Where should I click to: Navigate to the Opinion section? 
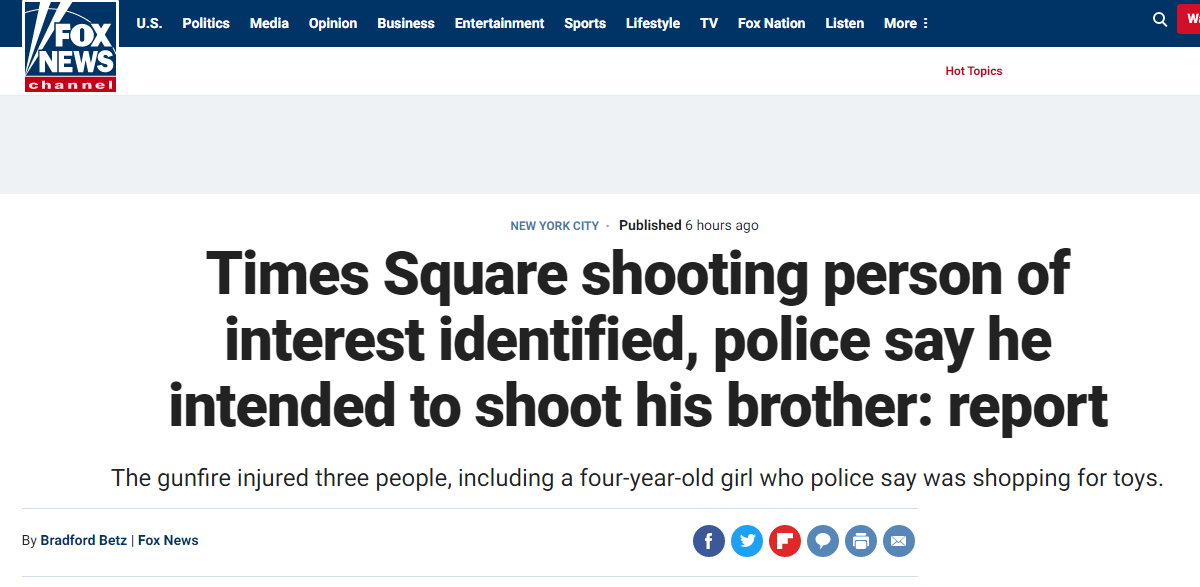coord(333,23)
